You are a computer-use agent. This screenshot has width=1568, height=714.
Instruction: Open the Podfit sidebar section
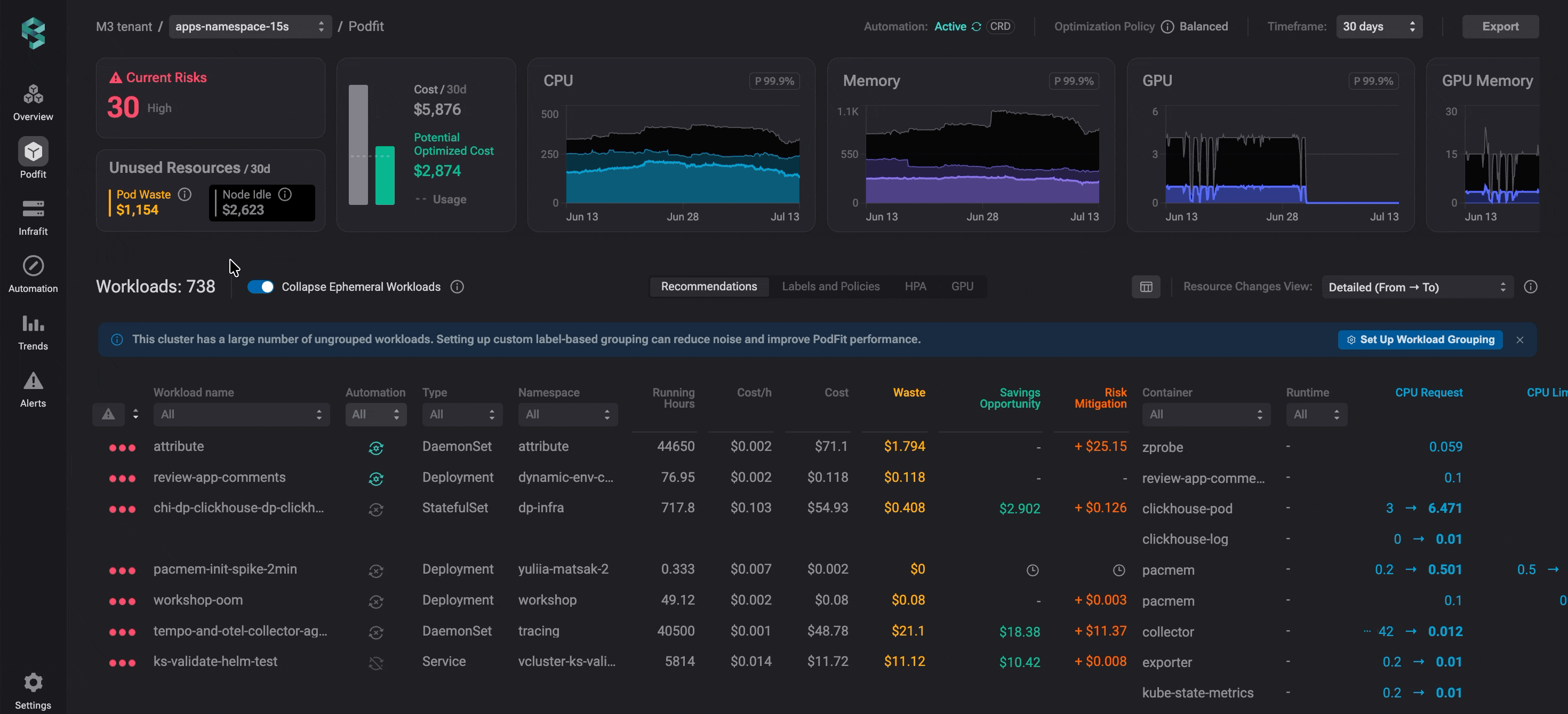pyautogui.click(x=33, y=158)
